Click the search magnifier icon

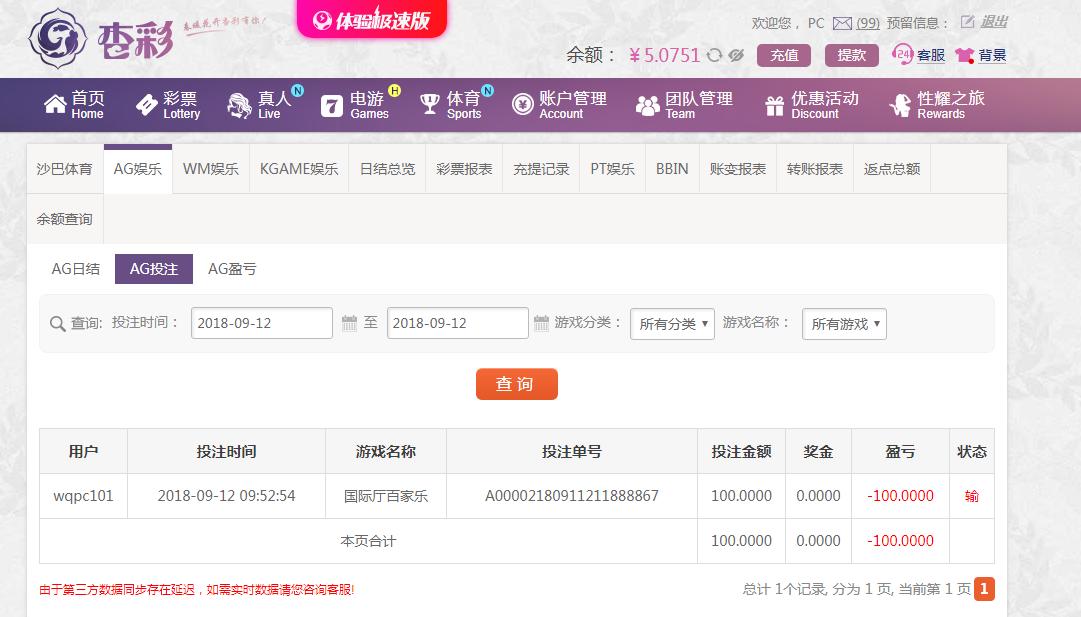pyautogui.click(x=57, y=323)
